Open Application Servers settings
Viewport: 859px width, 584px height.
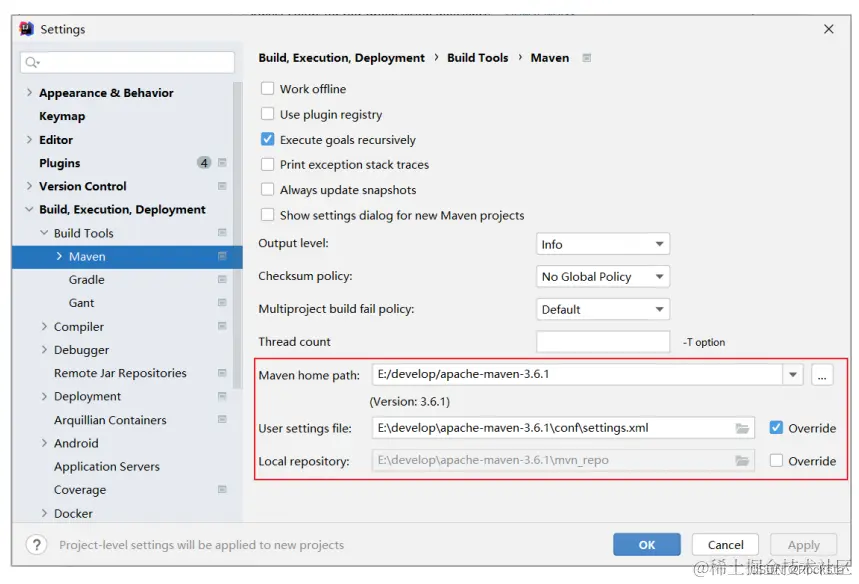pos(107,466)
